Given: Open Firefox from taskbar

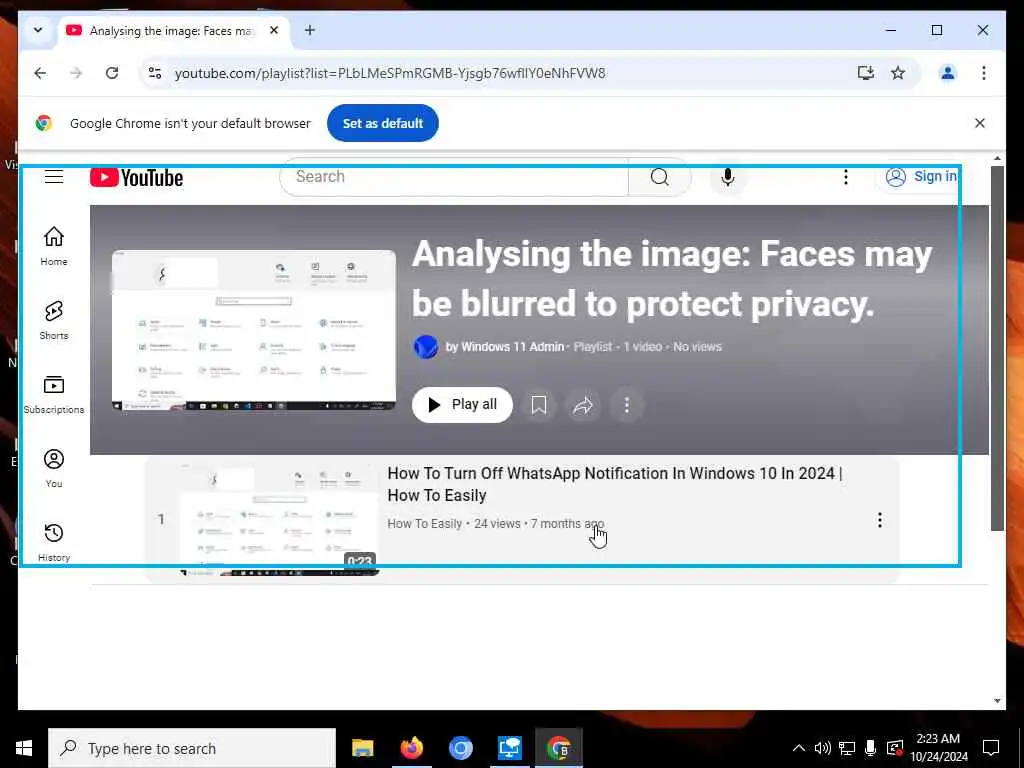Looking at the screenshot, I should click(x=412, y=748).
